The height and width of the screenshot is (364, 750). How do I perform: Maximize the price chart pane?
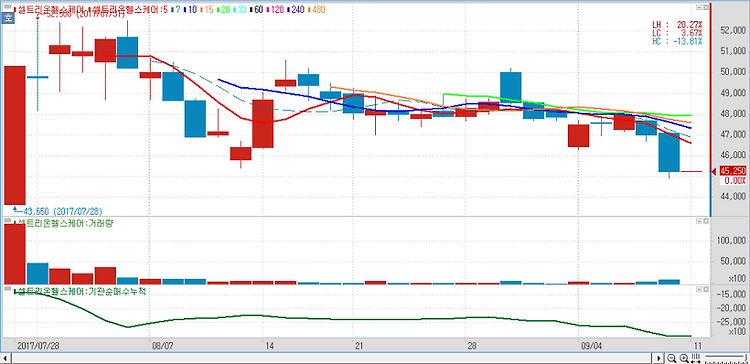point(705,8)
